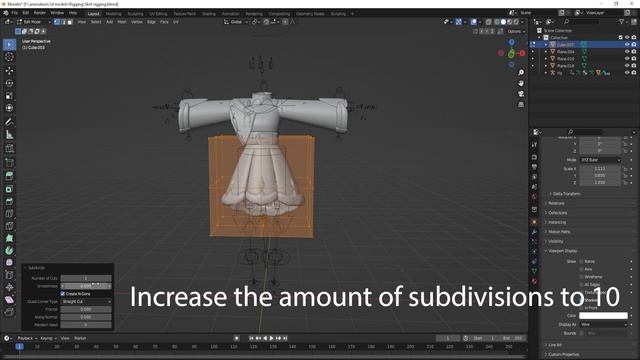
Task: Enable the Show Axis checkbox
Action: tap(581, 269)
